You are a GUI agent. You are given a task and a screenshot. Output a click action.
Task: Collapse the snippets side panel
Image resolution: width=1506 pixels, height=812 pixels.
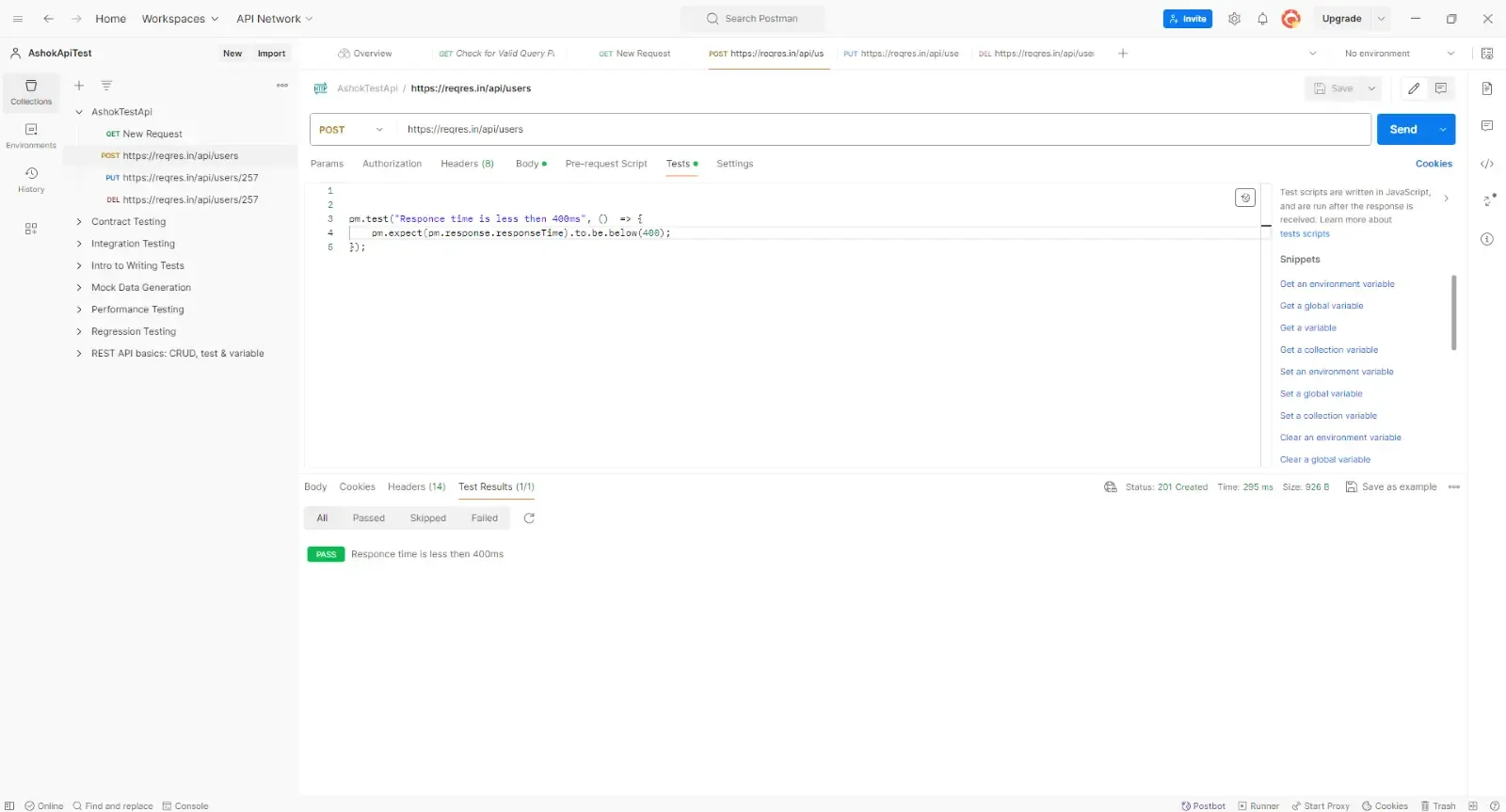click(1446, 199)
